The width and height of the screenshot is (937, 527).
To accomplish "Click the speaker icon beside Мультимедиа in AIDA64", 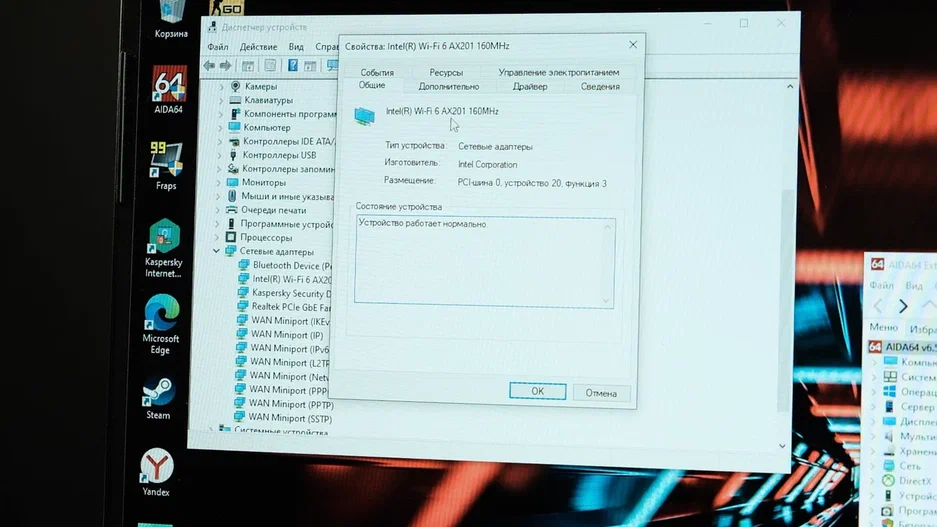I will [x=889, y=436].
